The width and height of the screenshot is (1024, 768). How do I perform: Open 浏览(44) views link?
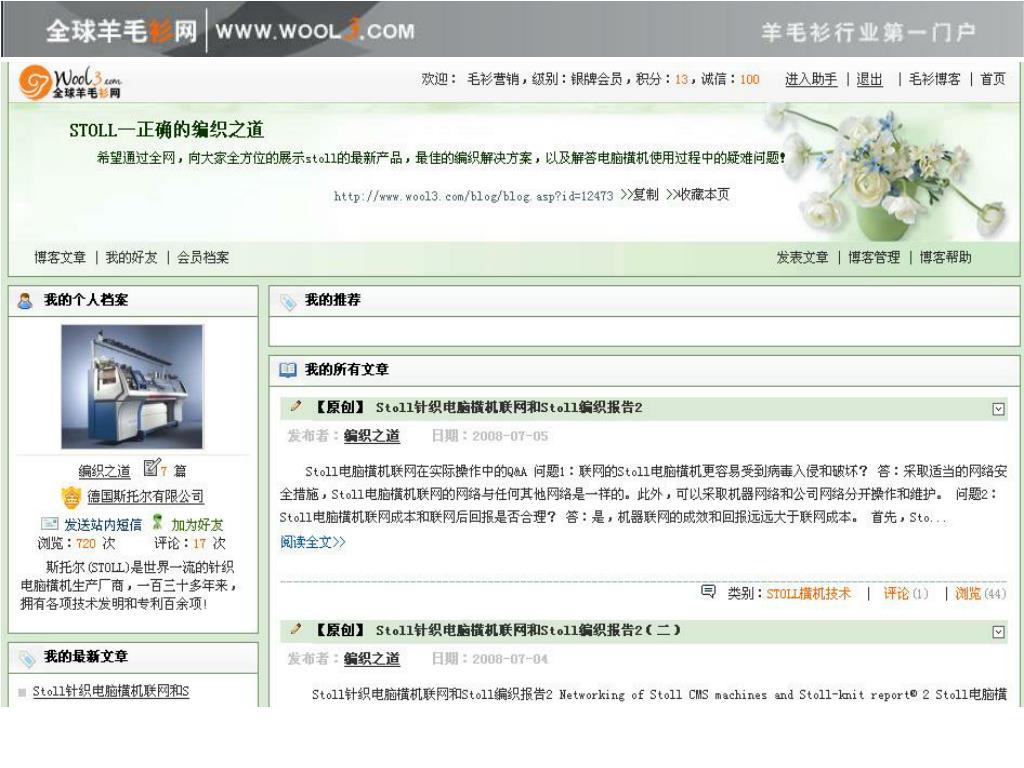click(980, 594)
